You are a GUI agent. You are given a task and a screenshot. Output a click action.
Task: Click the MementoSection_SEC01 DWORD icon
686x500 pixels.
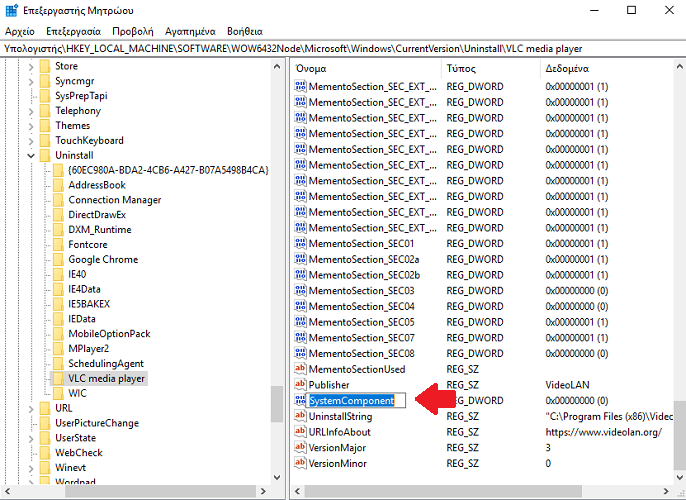[300, 243]
